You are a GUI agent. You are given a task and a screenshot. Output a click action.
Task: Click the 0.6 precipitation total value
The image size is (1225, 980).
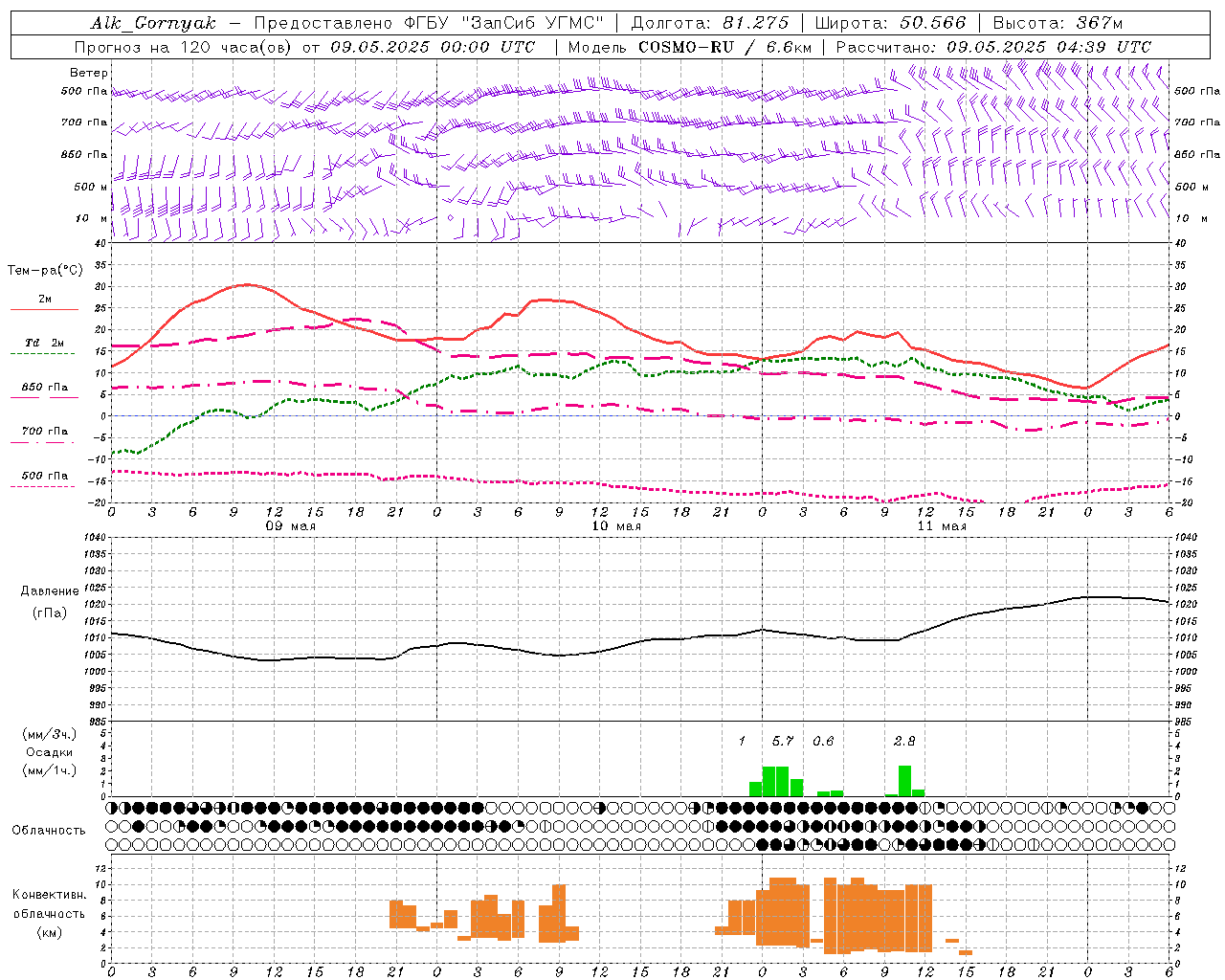pos(823,741)
